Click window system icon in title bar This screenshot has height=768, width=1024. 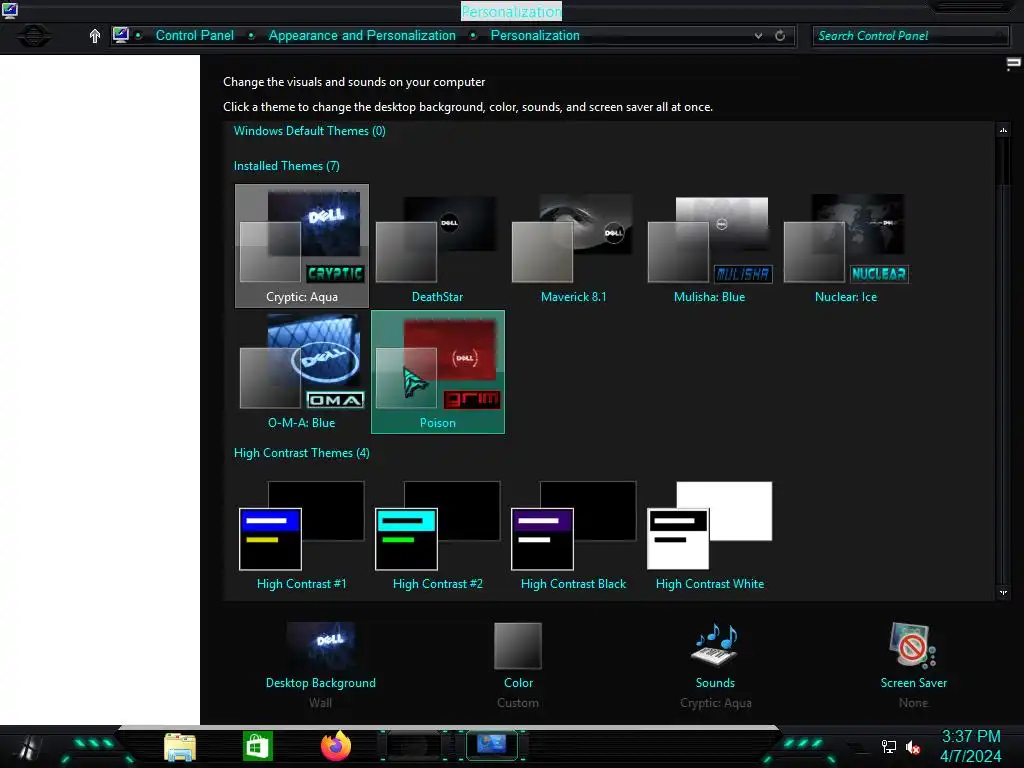[10, 10]
